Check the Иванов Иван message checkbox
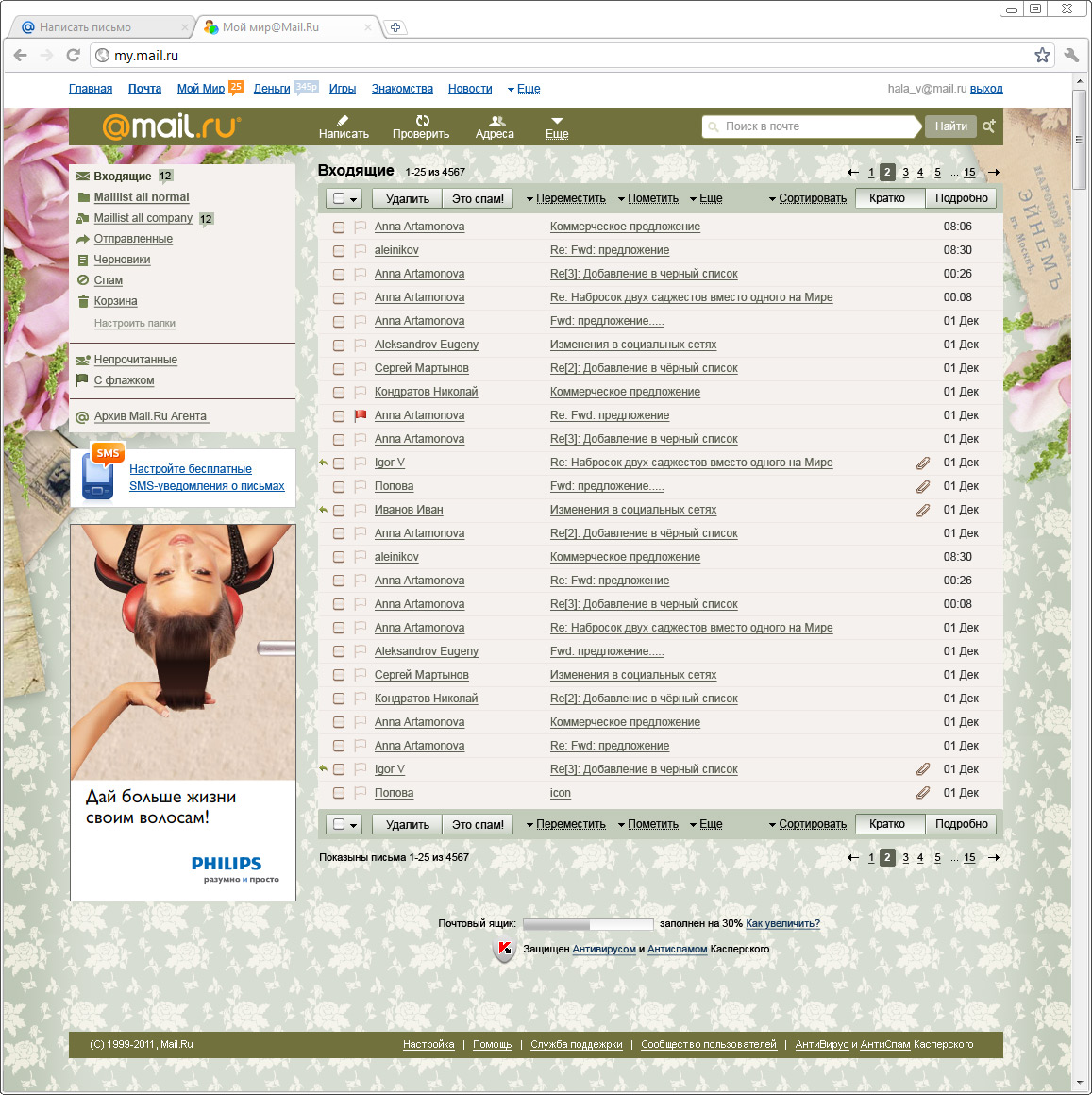This screenshot has height=1095, width=1092. pyautogui.click(x=339, y=510)
